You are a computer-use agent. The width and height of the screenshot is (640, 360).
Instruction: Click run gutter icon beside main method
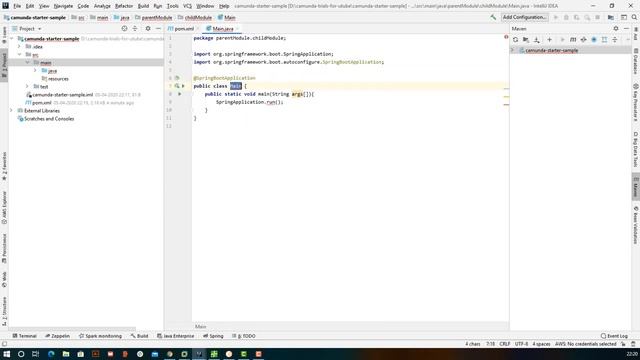pos(180,94)
